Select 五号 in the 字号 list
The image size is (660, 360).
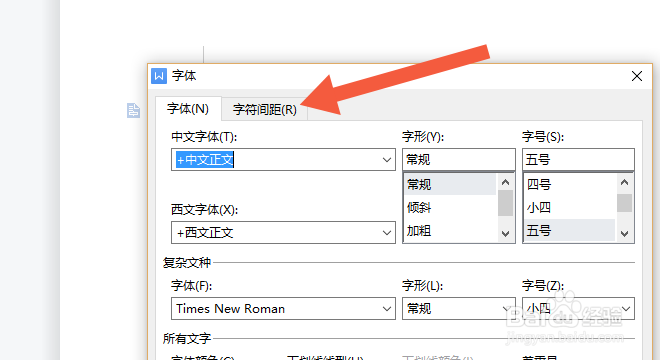coord(570,230)
